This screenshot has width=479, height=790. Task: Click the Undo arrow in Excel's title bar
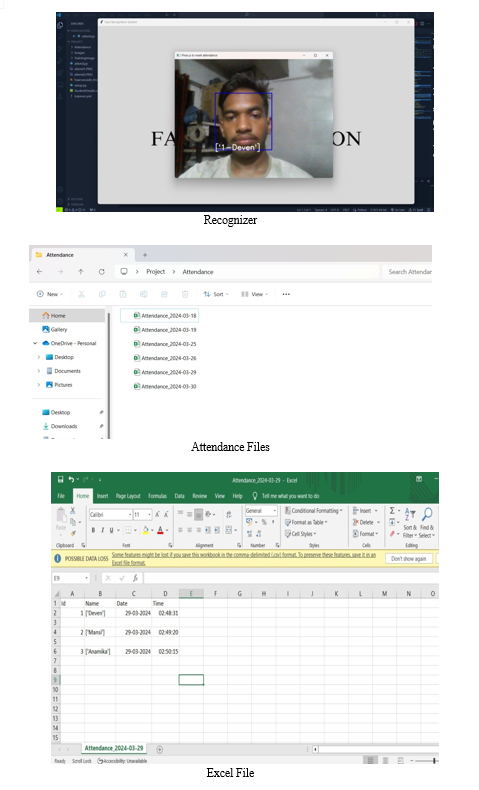(x=71, y=479)
